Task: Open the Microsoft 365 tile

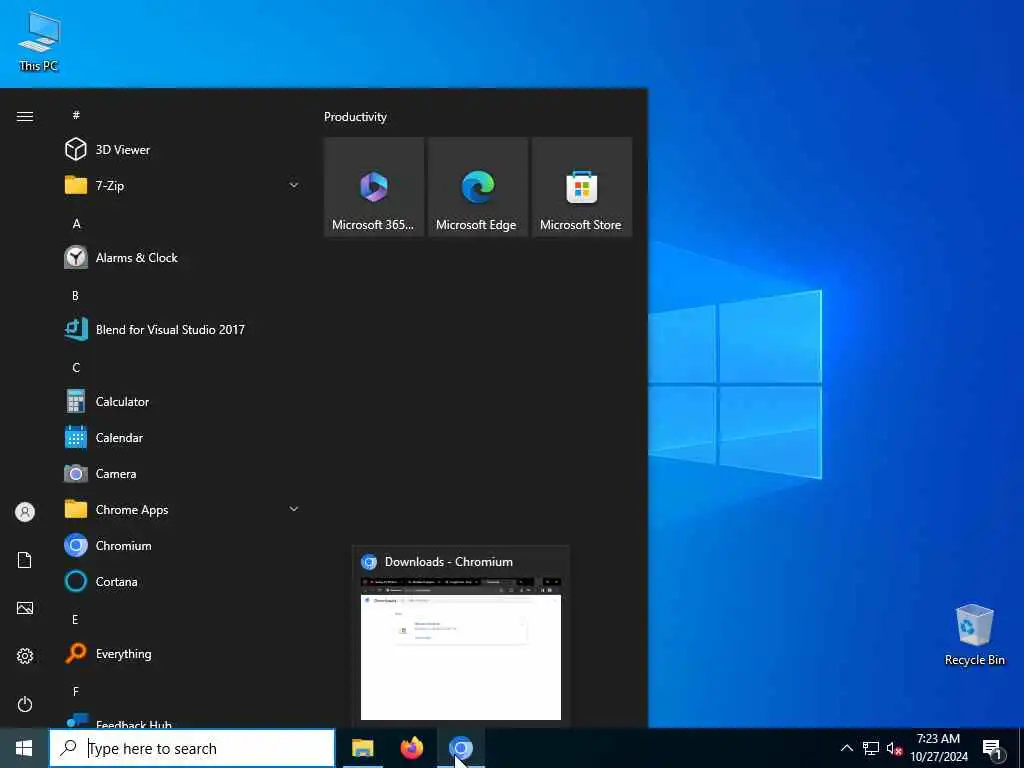Action: pyautogui.click(x=374, y=187)
